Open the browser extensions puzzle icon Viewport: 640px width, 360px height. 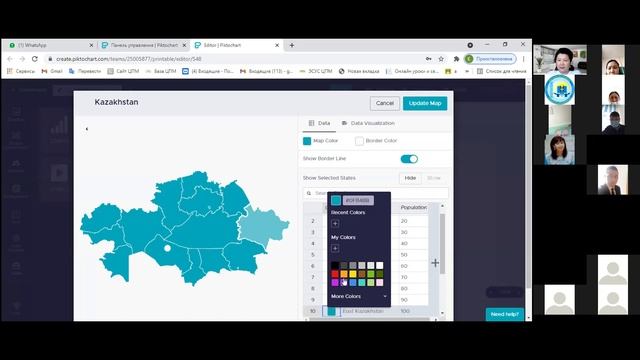456,59
